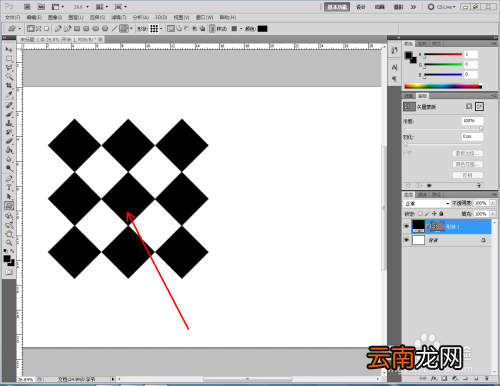Click the Essentials workspace button
This screenshot has width=500, height=386.
(x=337, y=7)
